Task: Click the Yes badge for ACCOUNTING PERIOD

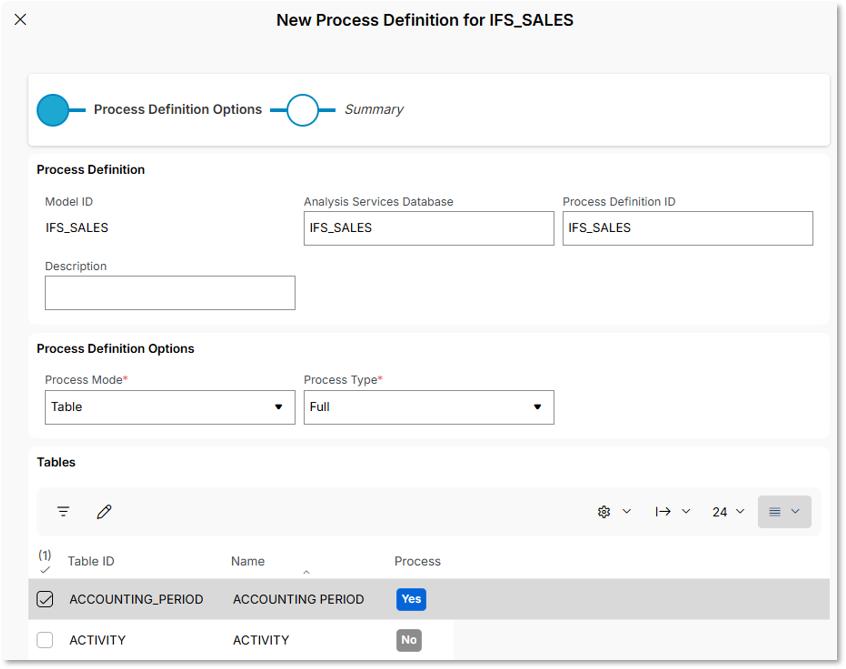Action: tap(411, 599)
